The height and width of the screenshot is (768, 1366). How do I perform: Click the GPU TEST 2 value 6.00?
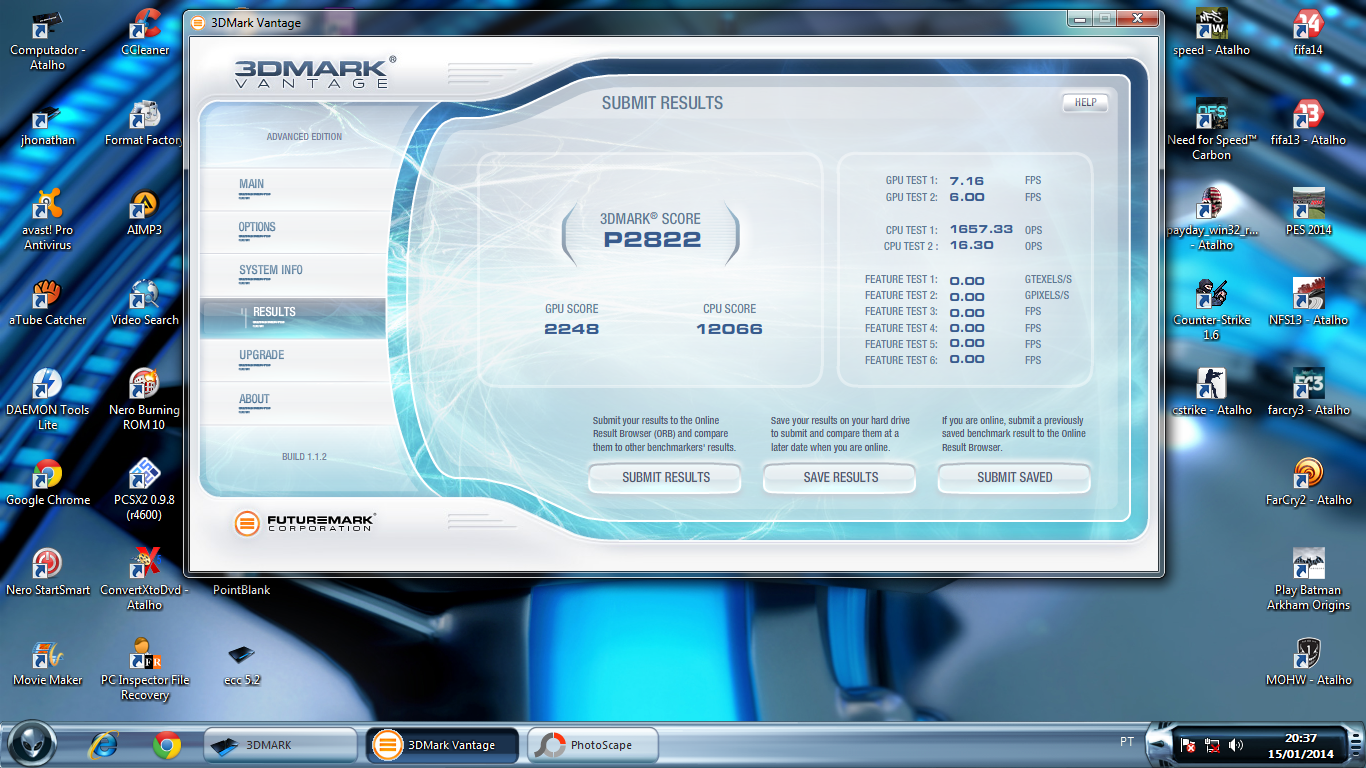pos(967,197)
